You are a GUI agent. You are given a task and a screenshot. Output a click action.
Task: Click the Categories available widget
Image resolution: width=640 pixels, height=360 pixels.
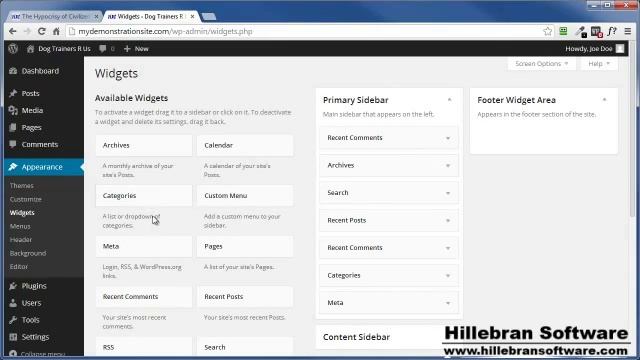pos(144,196)
